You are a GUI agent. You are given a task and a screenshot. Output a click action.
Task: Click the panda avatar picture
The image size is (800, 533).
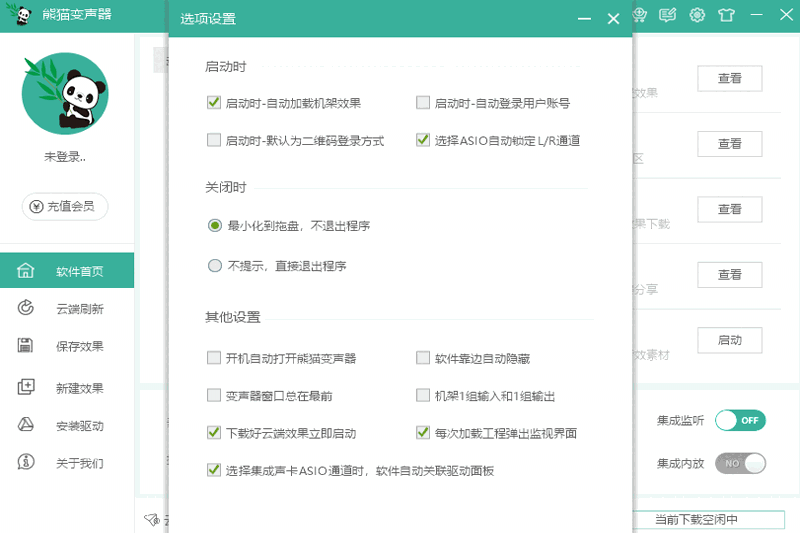pyautogui.click(x=66, y=94)
